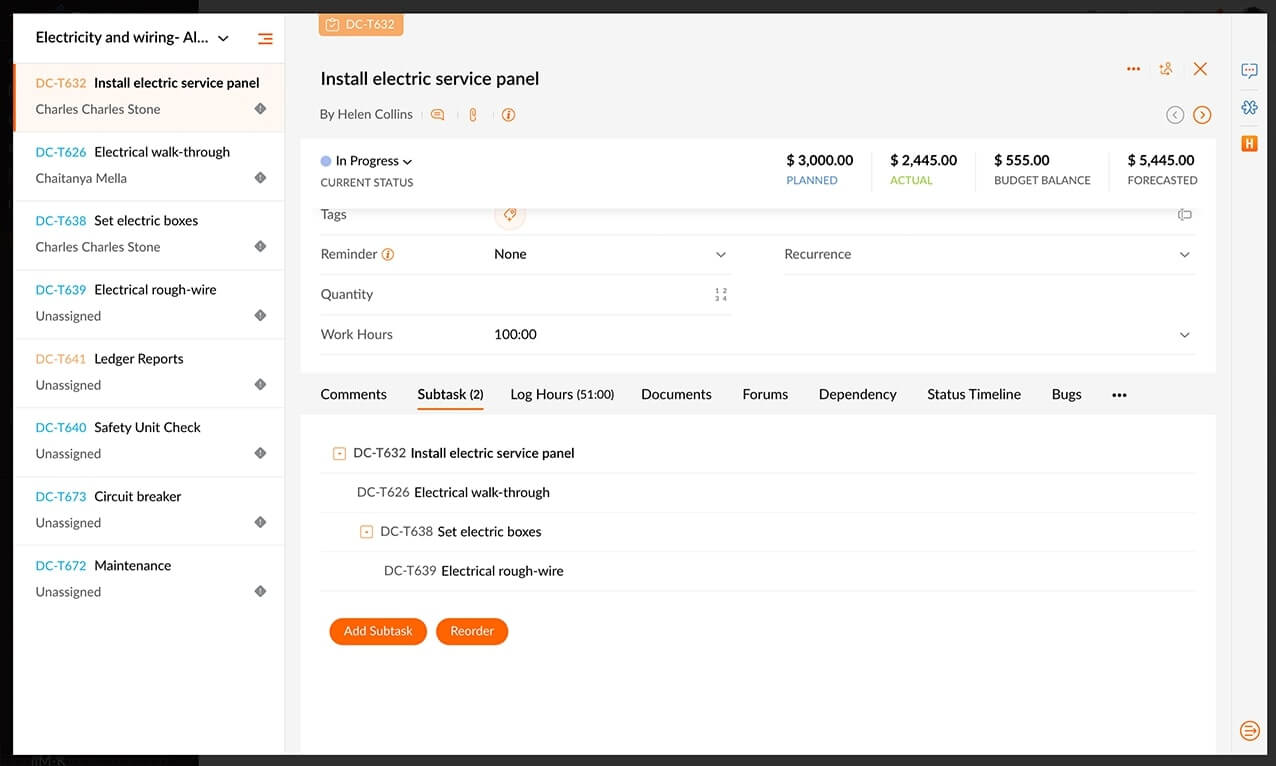Screen dimensions: 1276x766
Task: Open the three-dot more options menu in header
Action: pos(1133,69)
